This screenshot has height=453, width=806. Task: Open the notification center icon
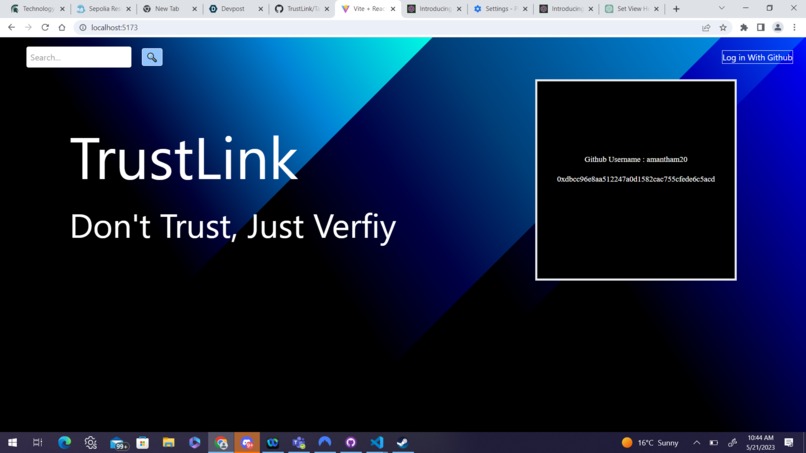pyautogui.click(x=789, y=442)
